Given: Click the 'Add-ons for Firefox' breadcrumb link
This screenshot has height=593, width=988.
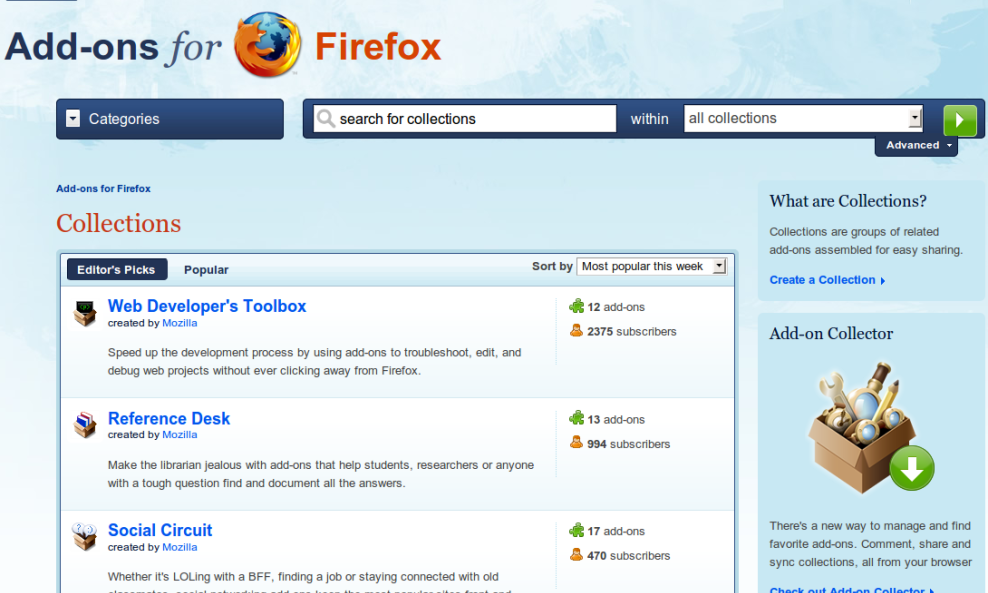Looking at the screenshot, I should pyautogui.click(x=103, y=188).
